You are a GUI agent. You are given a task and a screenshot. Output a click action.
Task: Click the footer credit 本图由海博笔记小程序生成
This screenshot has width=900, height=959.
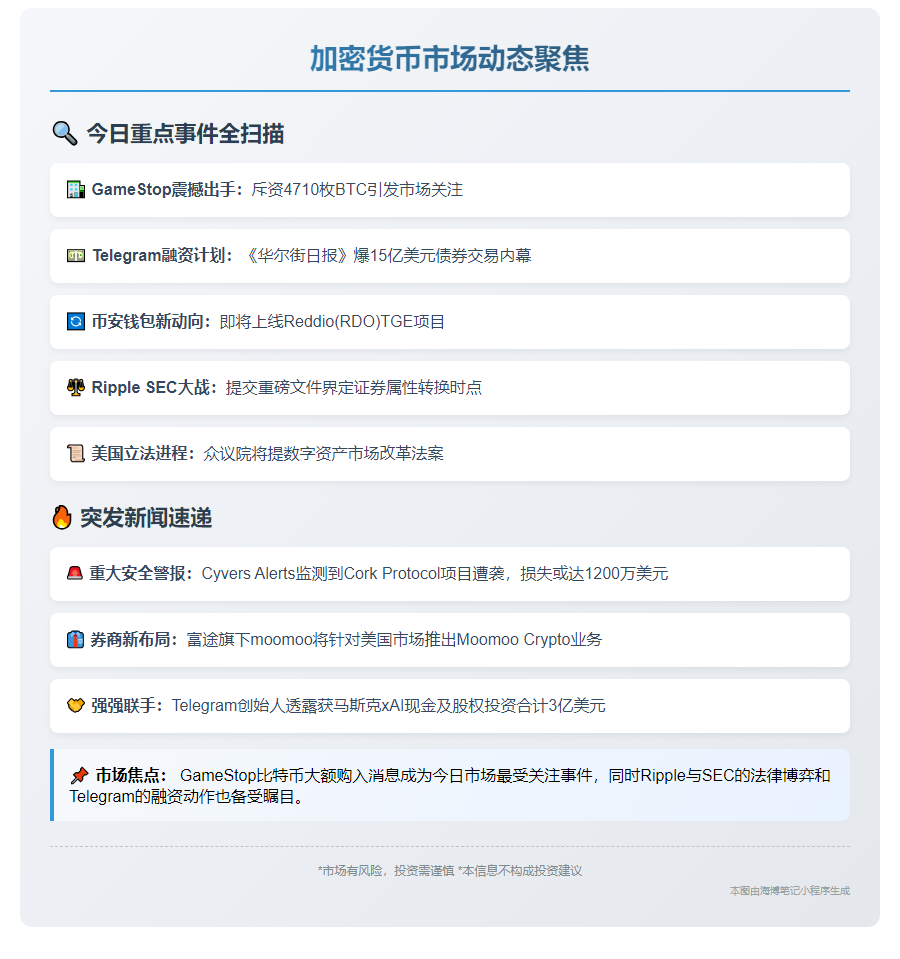pyautogui.click(x=789, y=890)
